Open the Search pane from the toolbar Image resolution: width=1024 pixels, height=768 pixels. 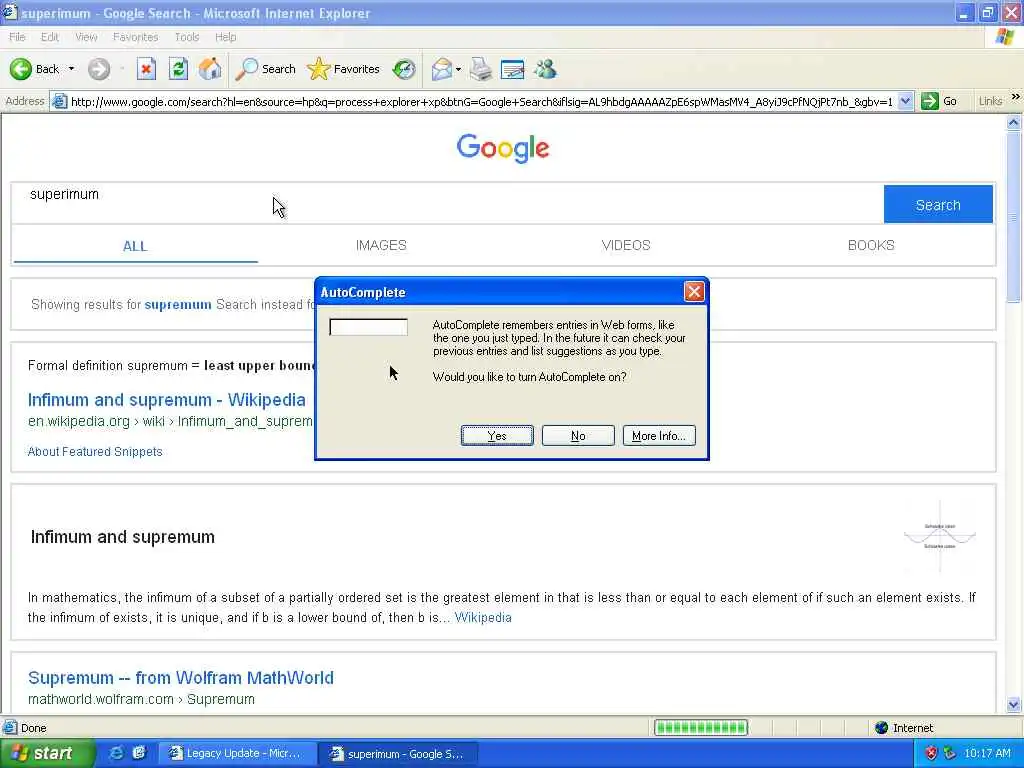[x=265, y=69]
